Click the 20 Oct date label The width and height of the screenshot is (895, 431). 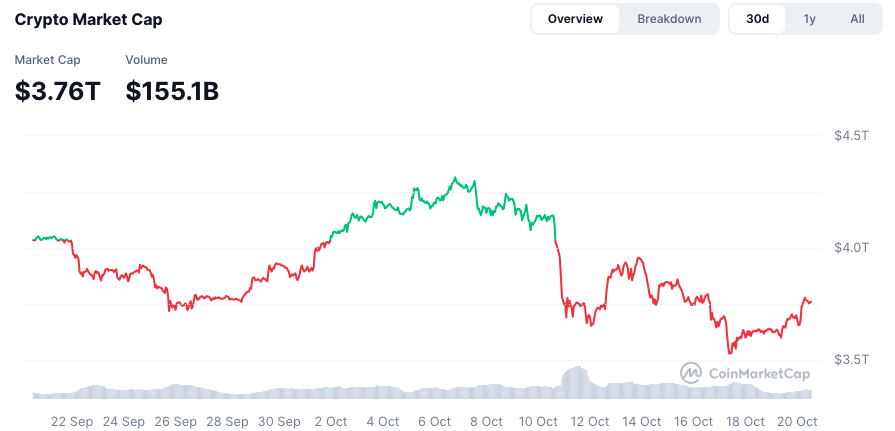[797, 422]
